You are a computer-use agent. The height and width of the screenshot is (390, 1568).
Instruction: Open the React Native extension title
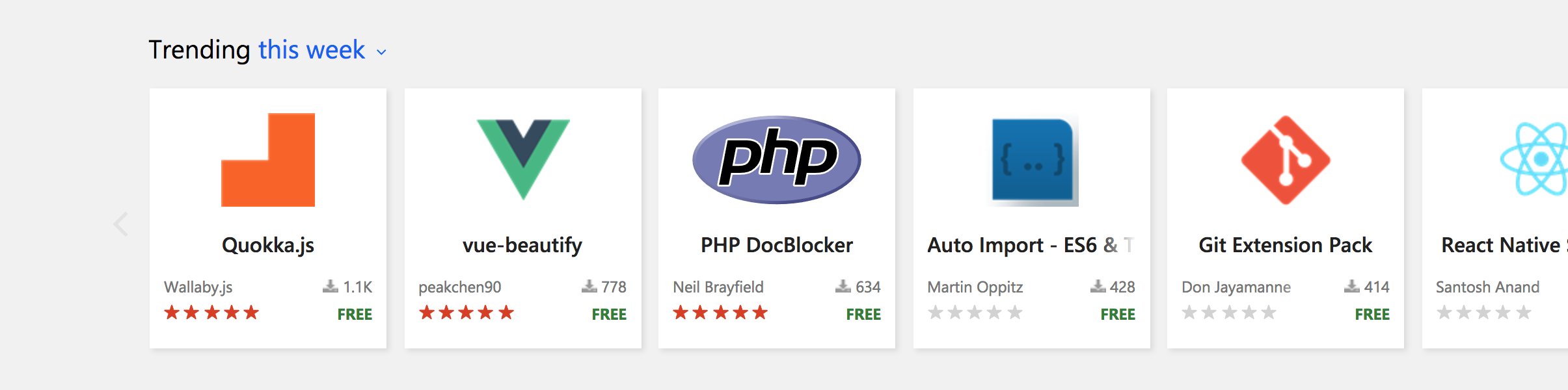[x=1504, y=245]
